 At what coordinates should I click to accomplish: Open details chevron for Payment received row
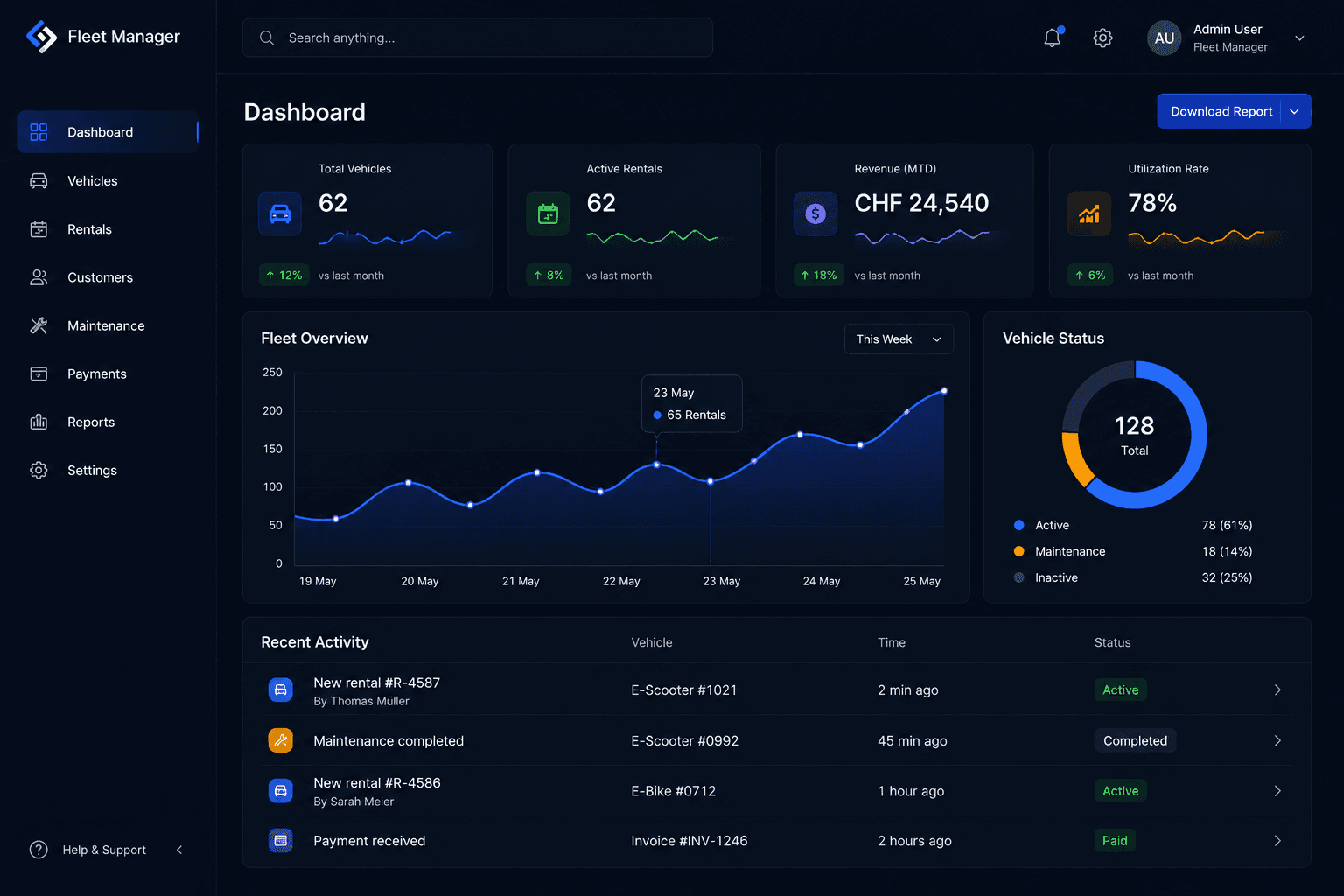tap(1277, 840)
